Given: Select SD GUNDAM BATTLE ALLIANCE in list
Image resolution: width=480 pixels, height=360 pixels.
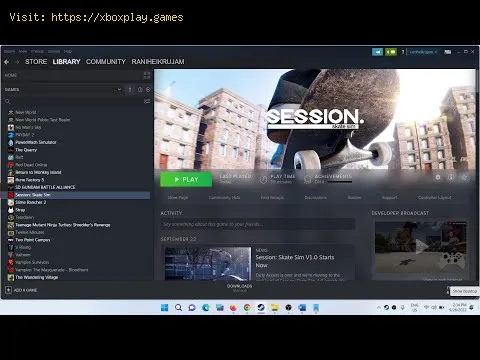Looking at the screenshot, I should pos(45,187).
